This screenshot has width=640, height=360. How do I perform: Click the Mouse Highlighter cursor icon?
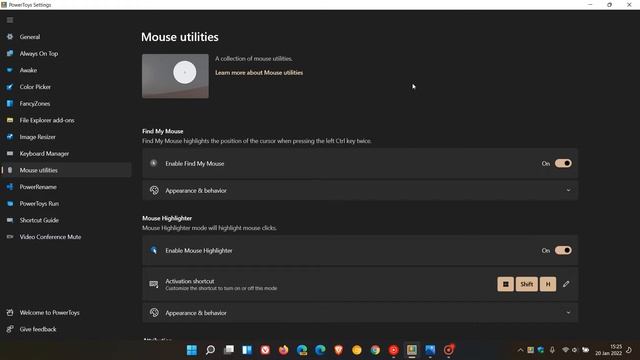[154, 250]
